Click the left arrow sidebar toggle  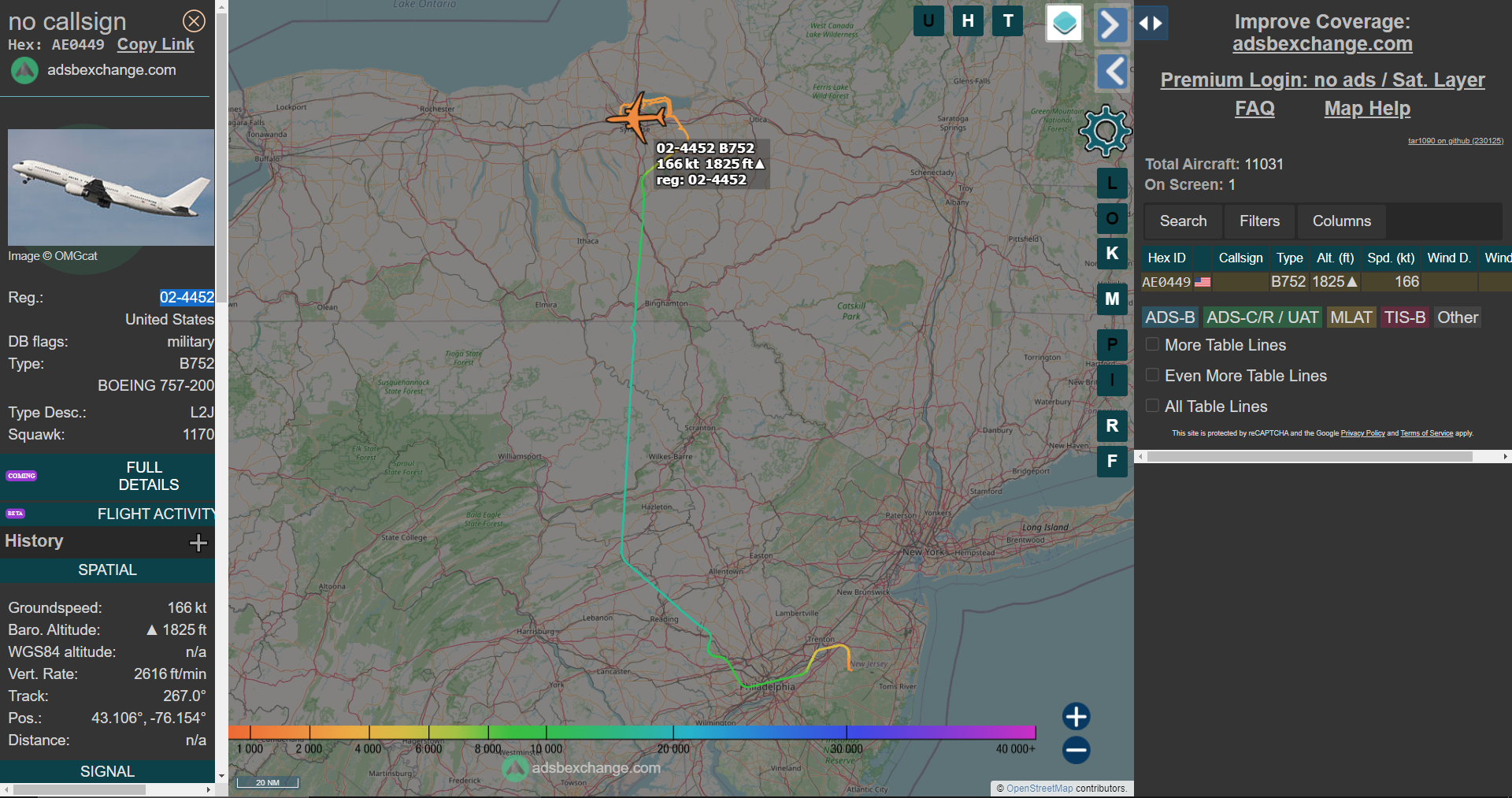coord(1112,72)
